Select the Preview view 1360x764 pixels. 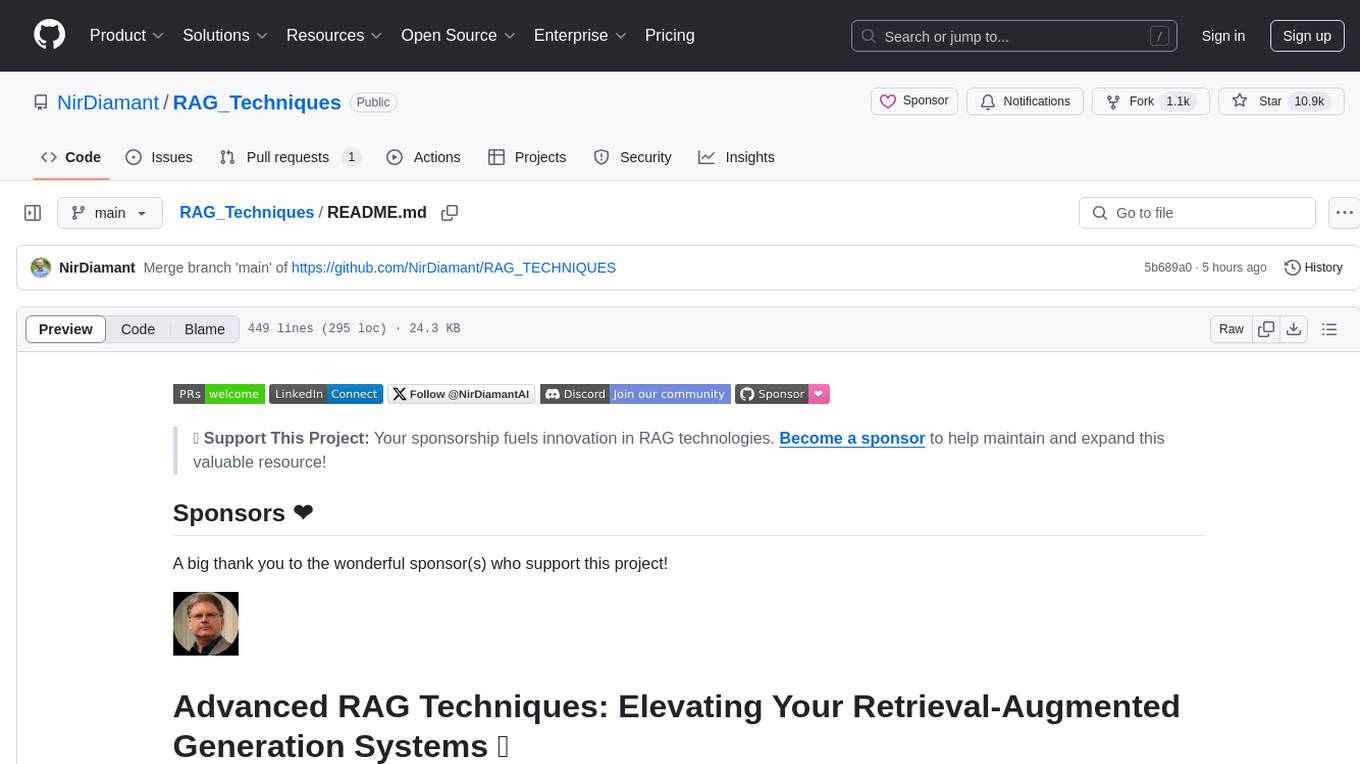click(x=66, y=329)
